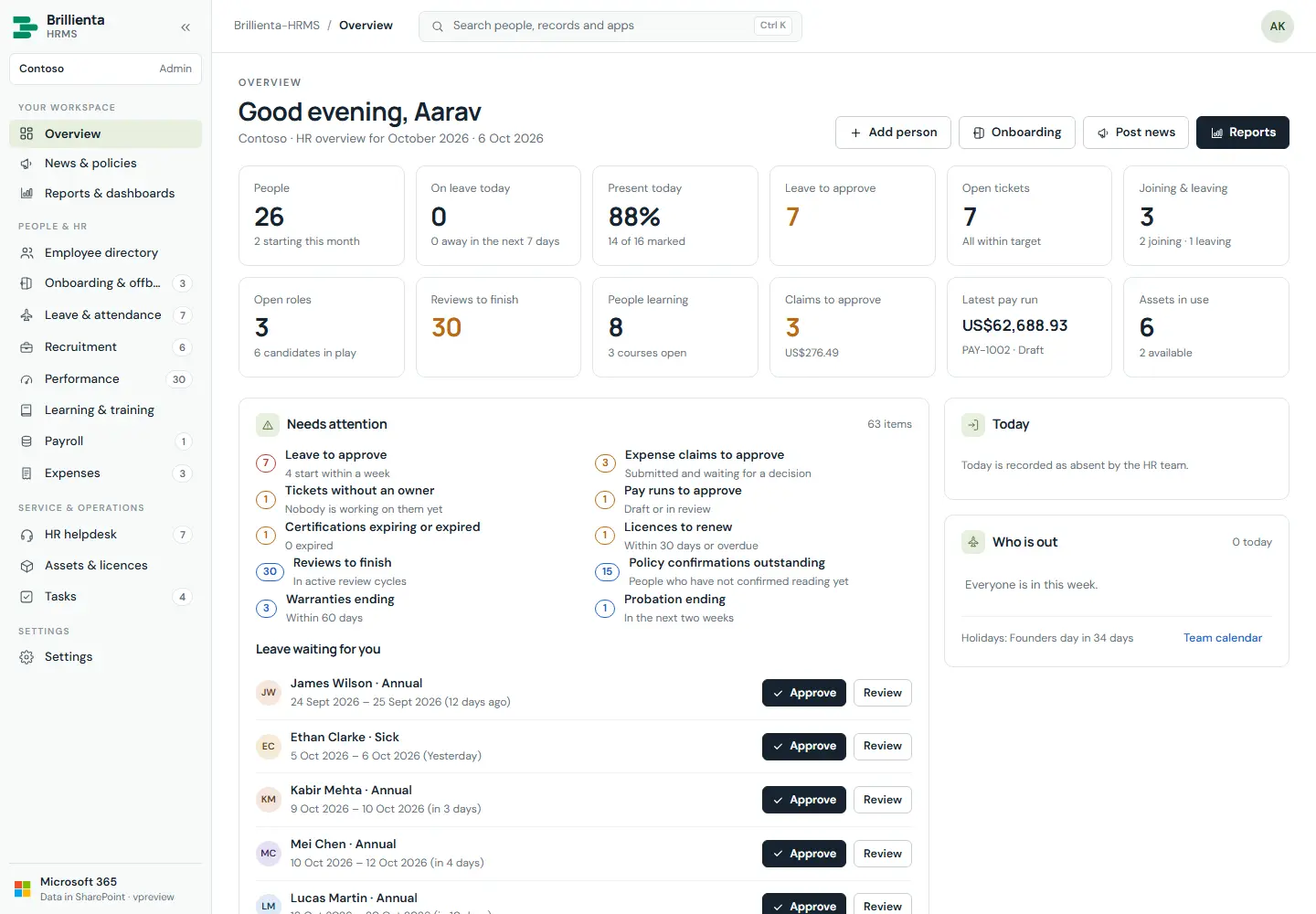Open the Contoso Admin workspace switcher
This screenshot has width=1316, height=914.
click(x=105, y=69)
